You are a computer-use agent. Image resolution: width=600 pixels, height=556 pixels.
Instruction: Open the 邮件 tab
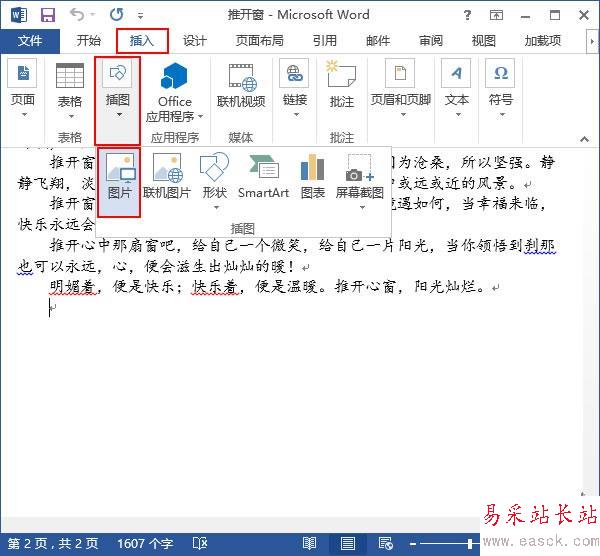tap(378, 41)
